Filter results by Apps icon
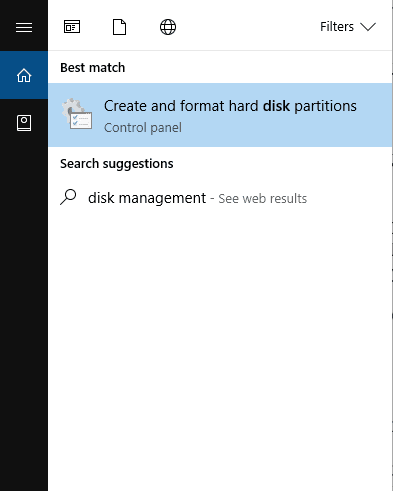Image resolution: width=396 pixels, height=491 pixels. point(72,27)
